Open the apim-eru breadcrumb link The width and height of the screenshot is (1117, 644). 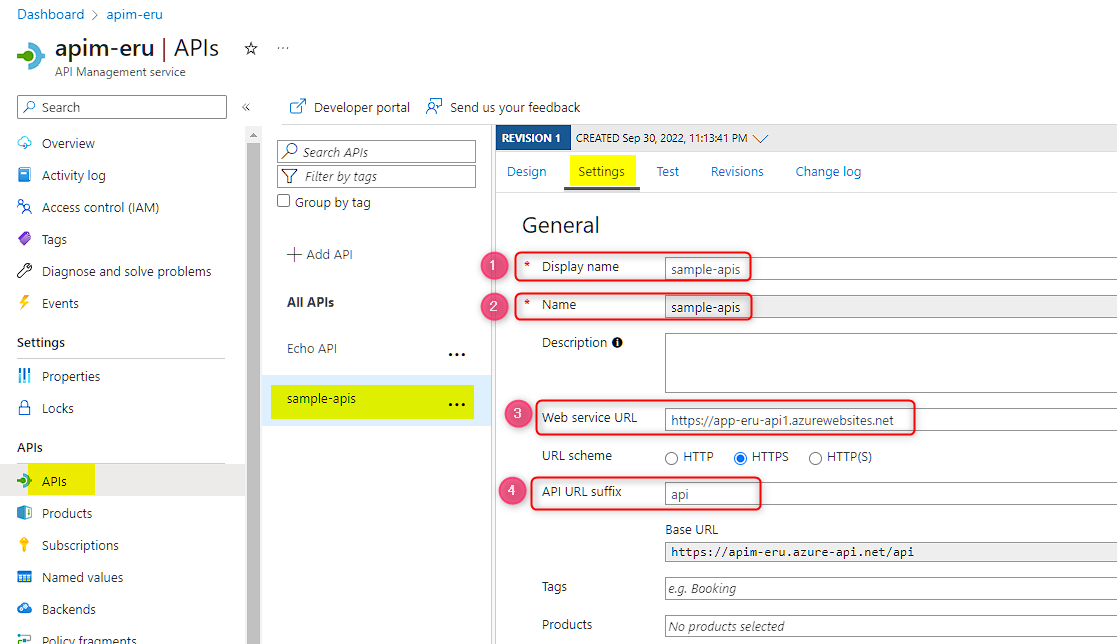point(135,14)
